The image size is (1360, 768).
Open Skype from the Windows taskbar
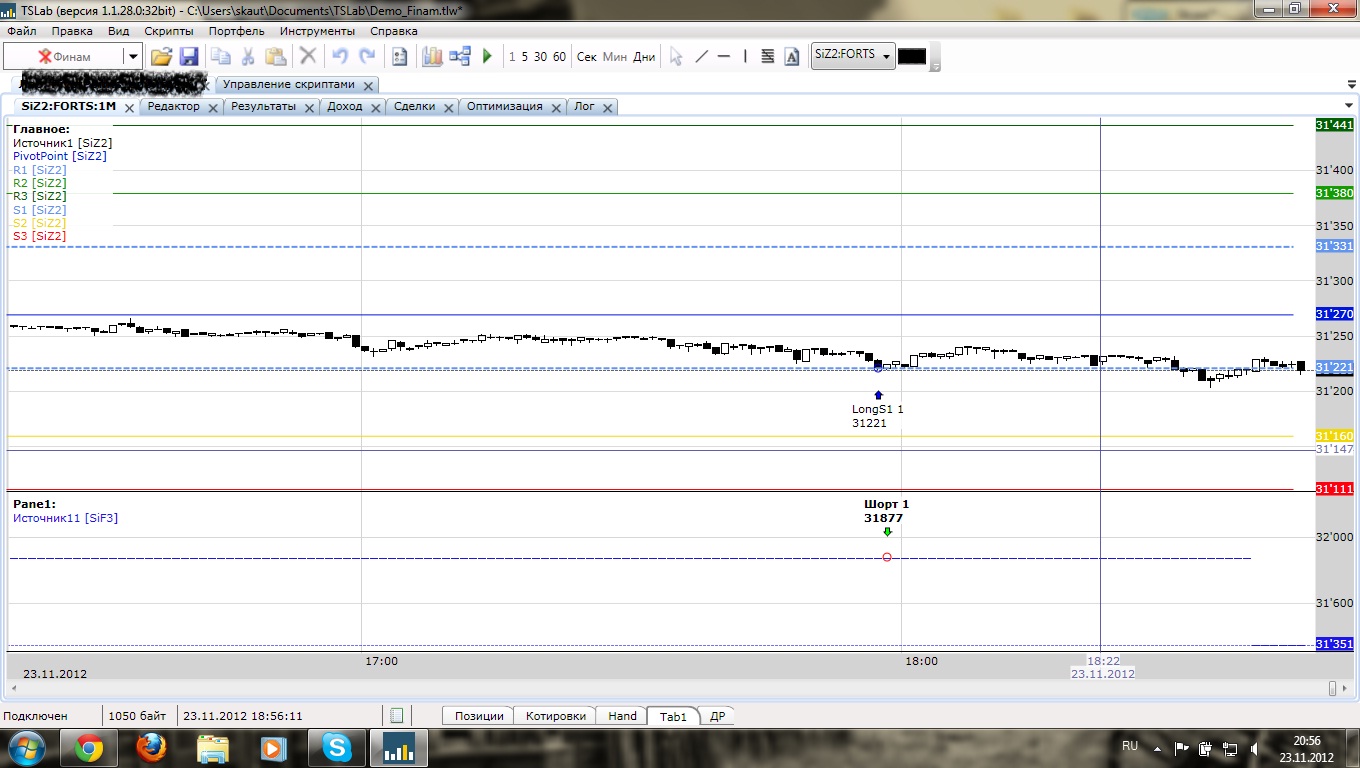click(337, 747)
